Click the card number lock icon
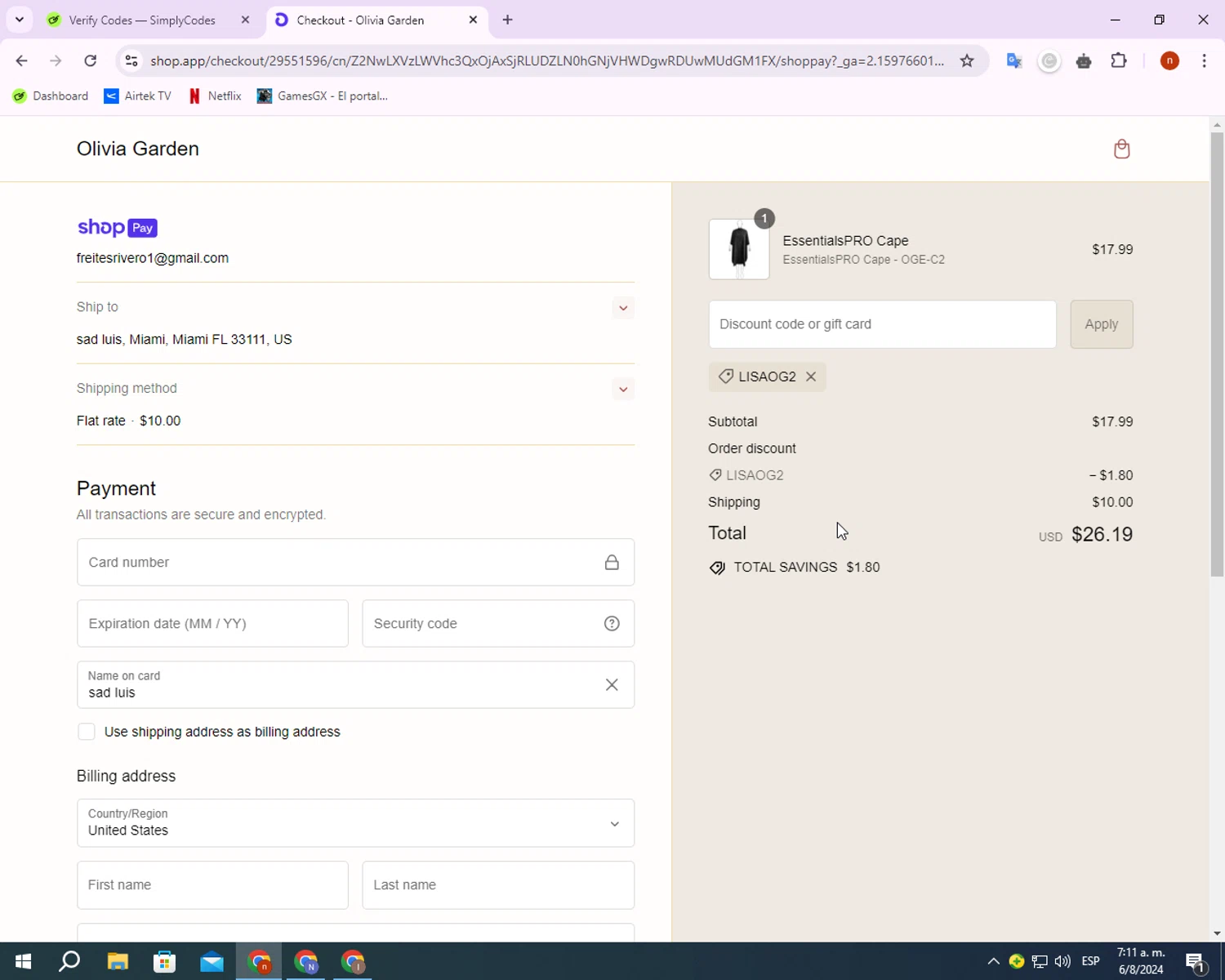1225x980 pixels. [612, 563]
